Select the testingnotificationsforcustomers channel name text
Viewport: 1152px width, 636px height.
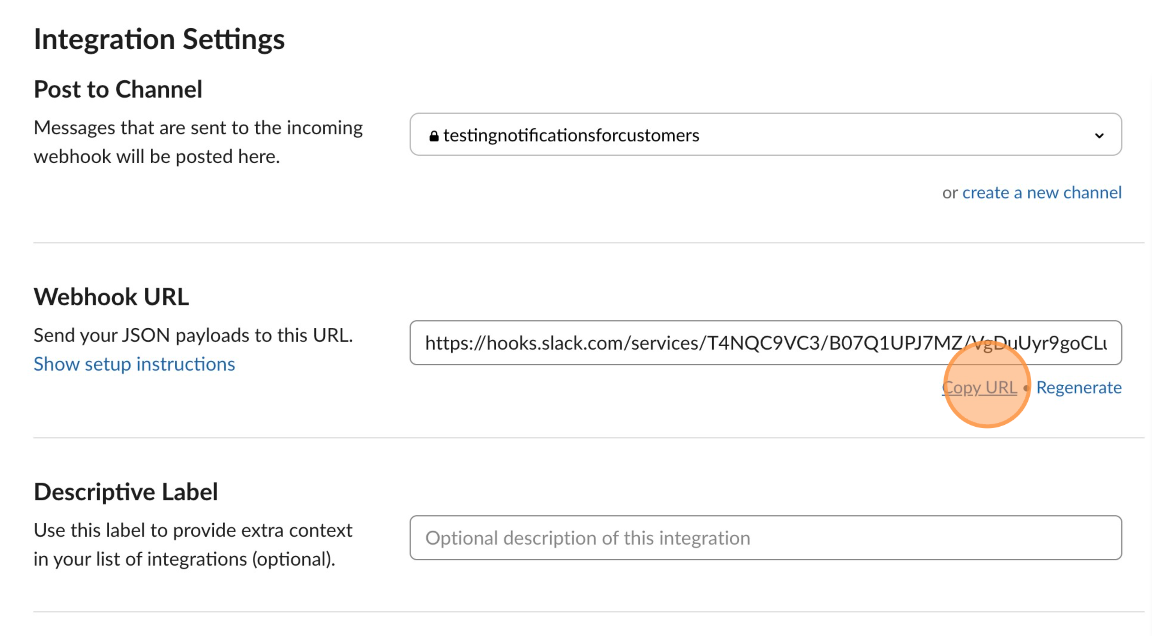pyautogui.click(x=571, y=135)
